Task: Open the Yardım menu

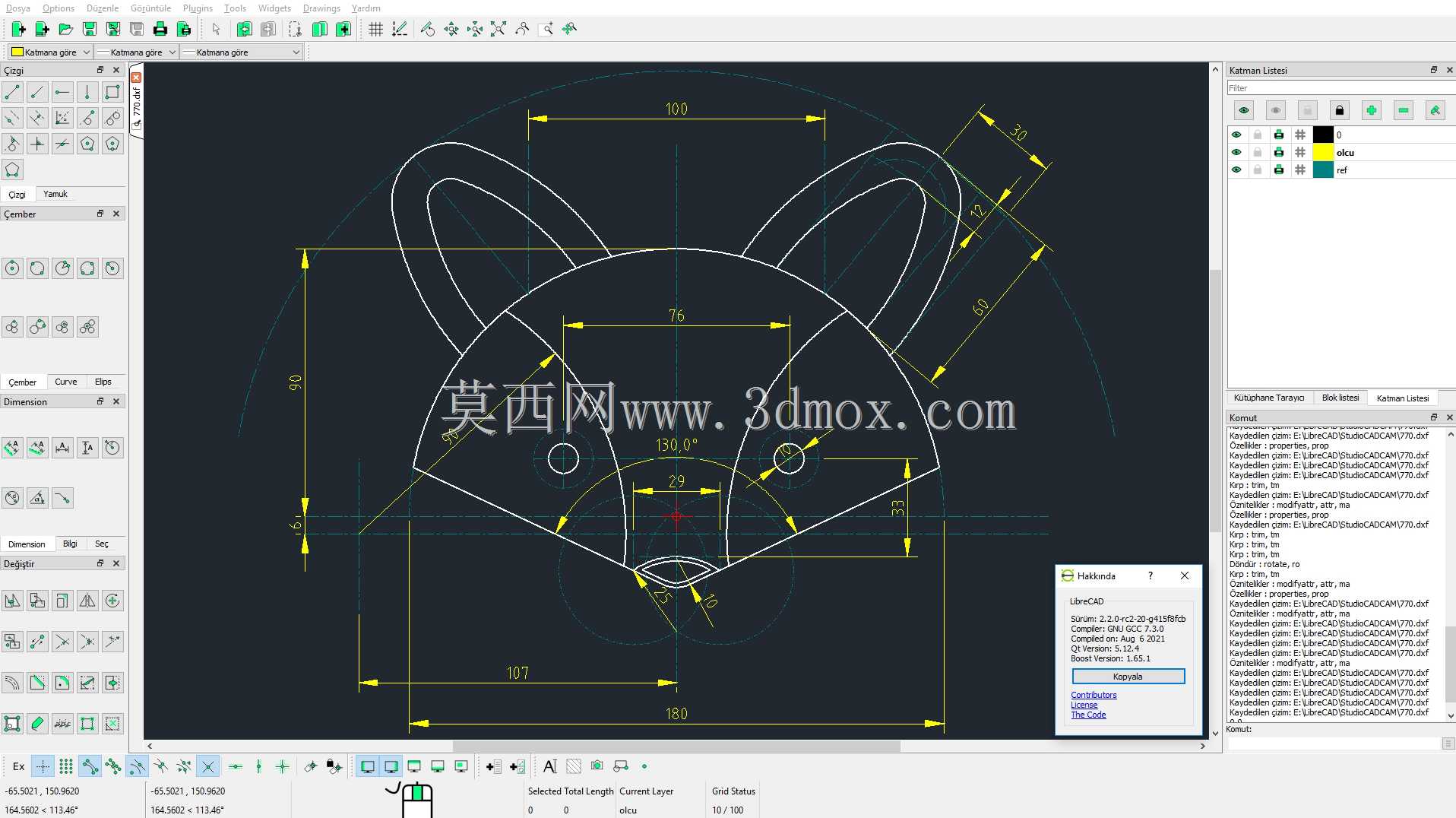Action: point(366,8)
